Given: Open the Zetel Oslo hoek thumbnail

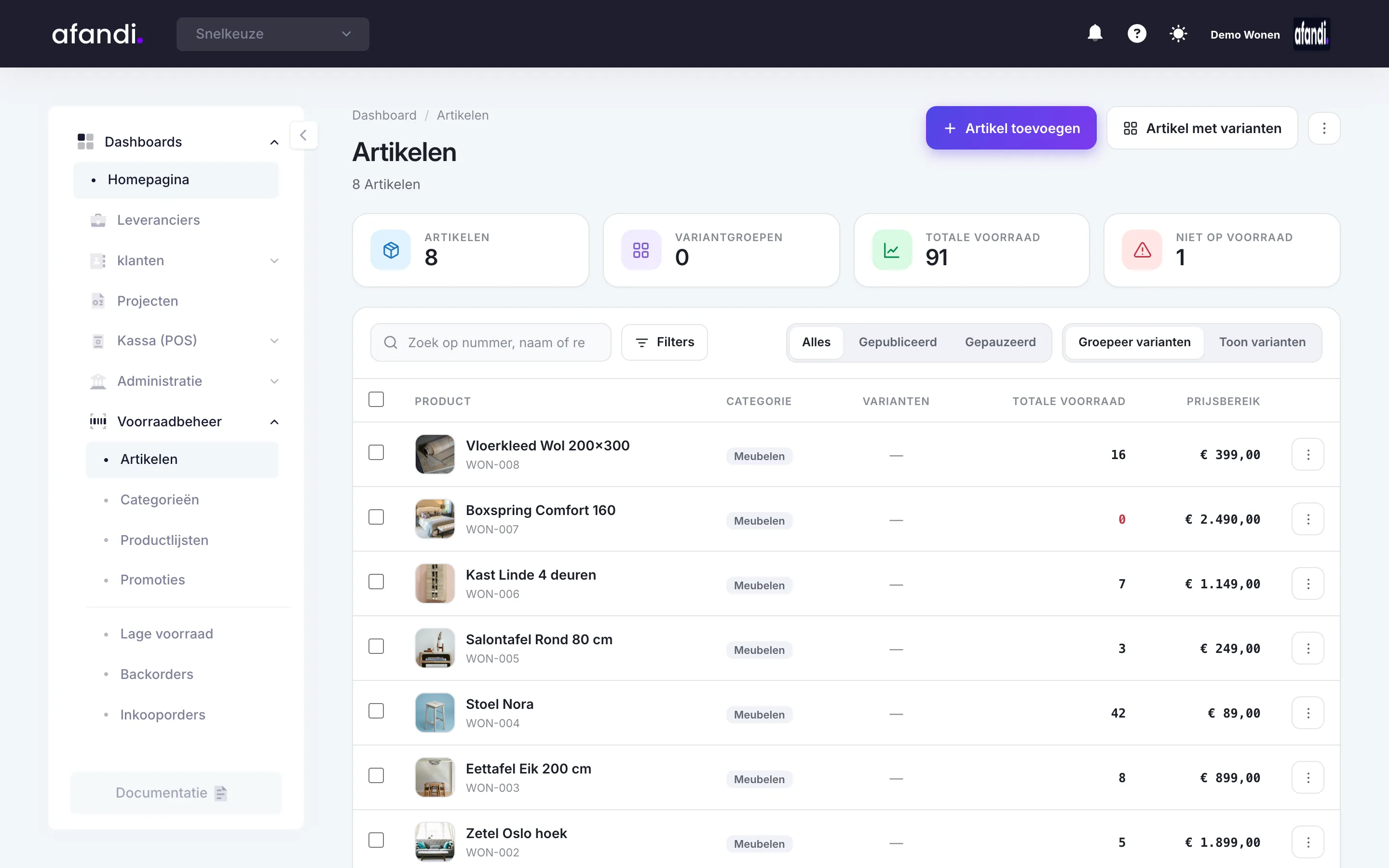Looking at the screenshot, I should 435,841.
